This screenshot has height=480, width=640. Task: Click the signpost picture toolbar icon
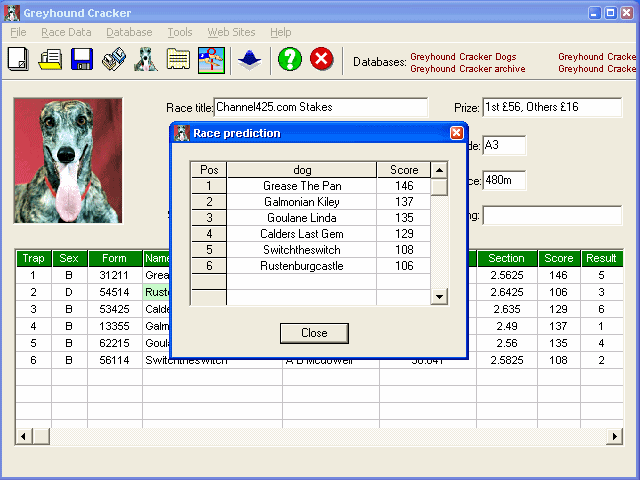pyautogui.click(x=210, y=59)
